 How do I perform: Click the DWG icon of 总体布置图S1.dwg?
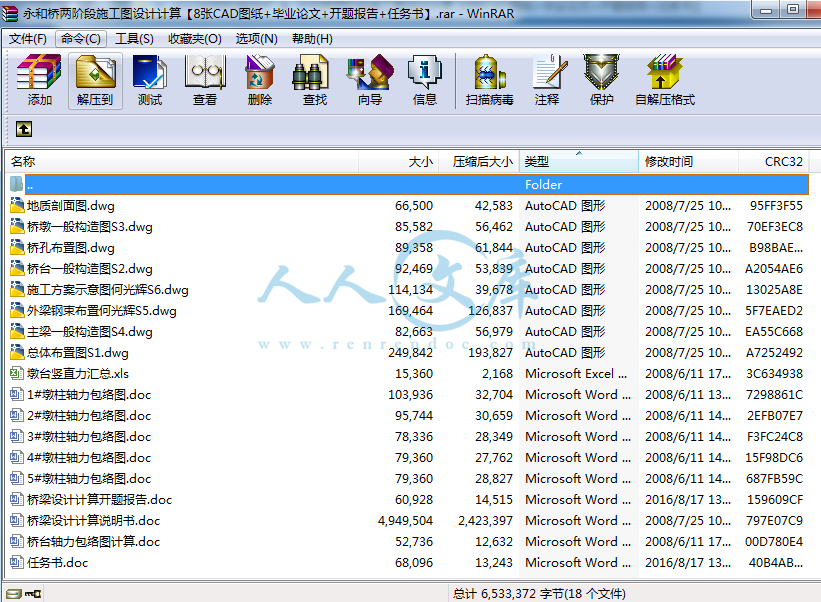pos(17,352)
